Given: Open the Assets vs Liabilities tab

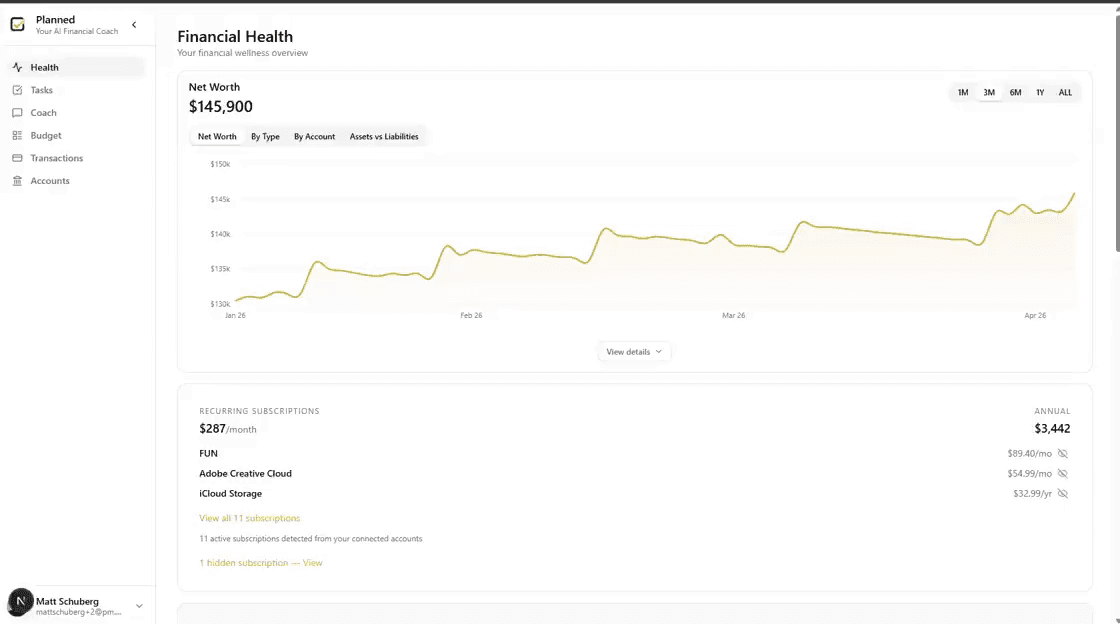Looking at the screenshot, I should [384, 136].
